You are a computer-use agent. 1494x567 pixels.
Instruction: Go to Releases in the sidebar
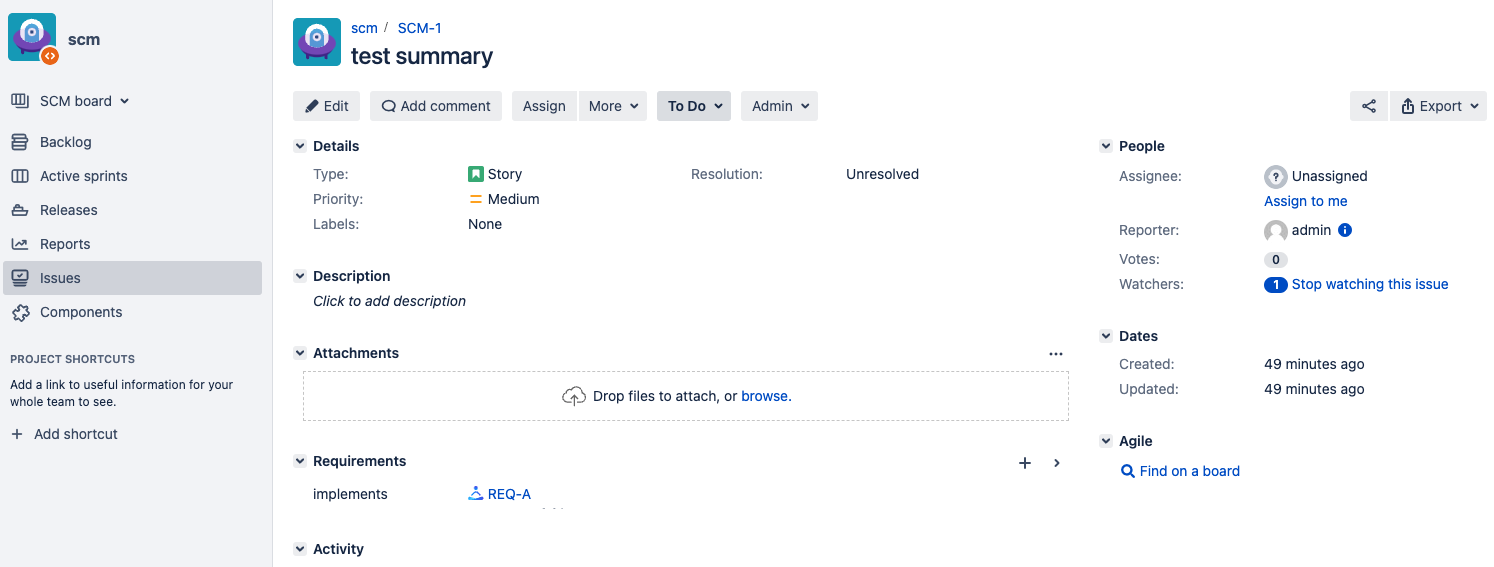(x=68, y=210)
